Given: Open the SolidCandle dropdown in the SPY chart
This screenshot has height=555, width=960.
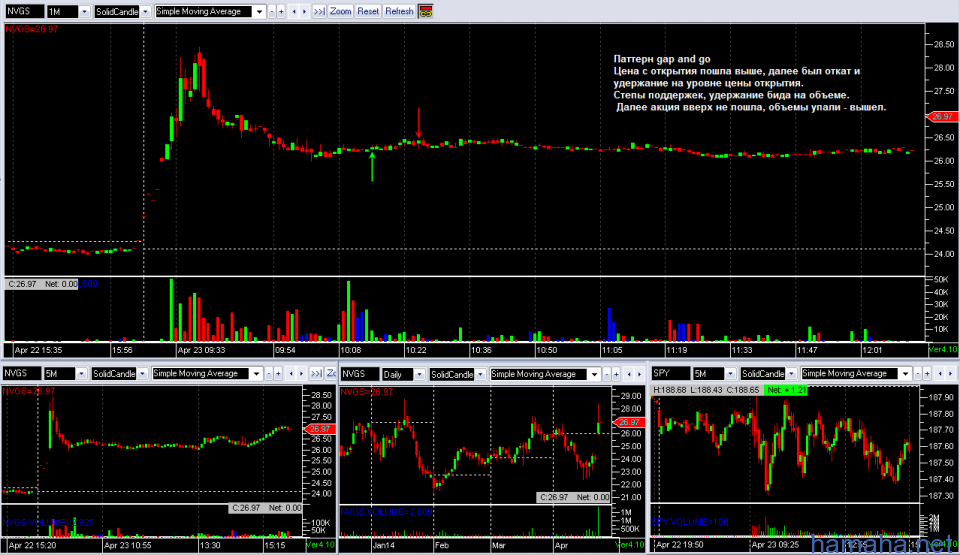Looking at the screenshot, I should (x=791, y=374).
